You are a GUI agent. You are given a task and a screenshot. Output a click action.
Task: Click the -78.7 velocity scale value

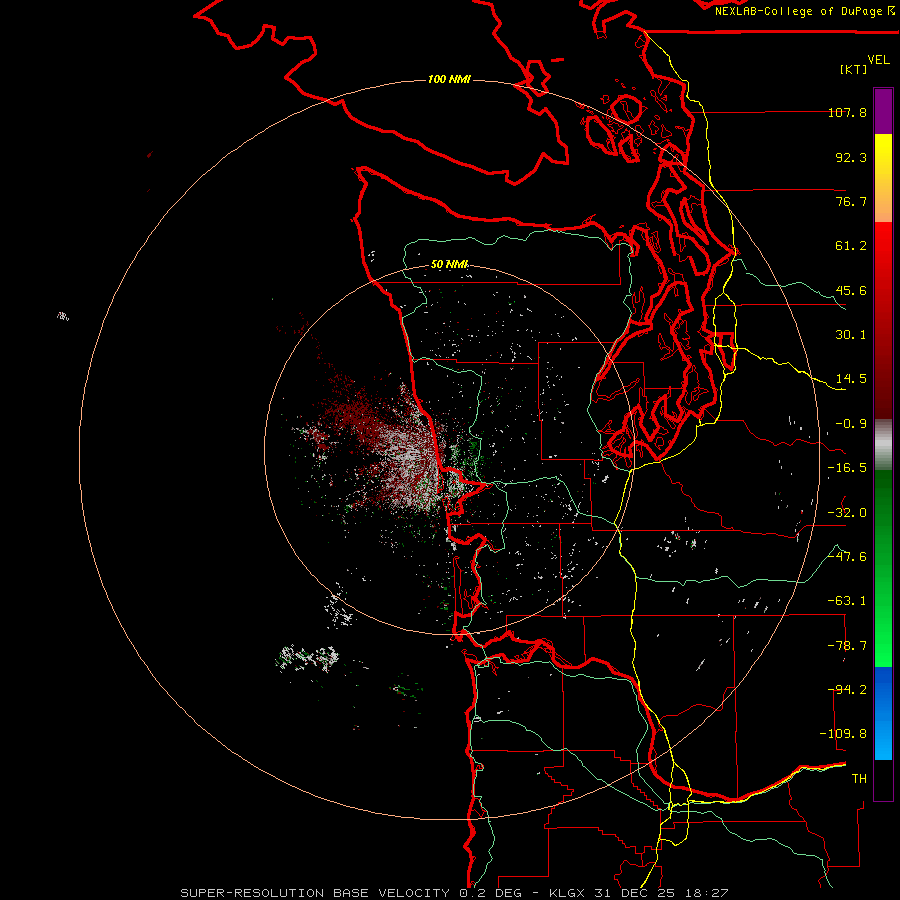click(847, 646)
